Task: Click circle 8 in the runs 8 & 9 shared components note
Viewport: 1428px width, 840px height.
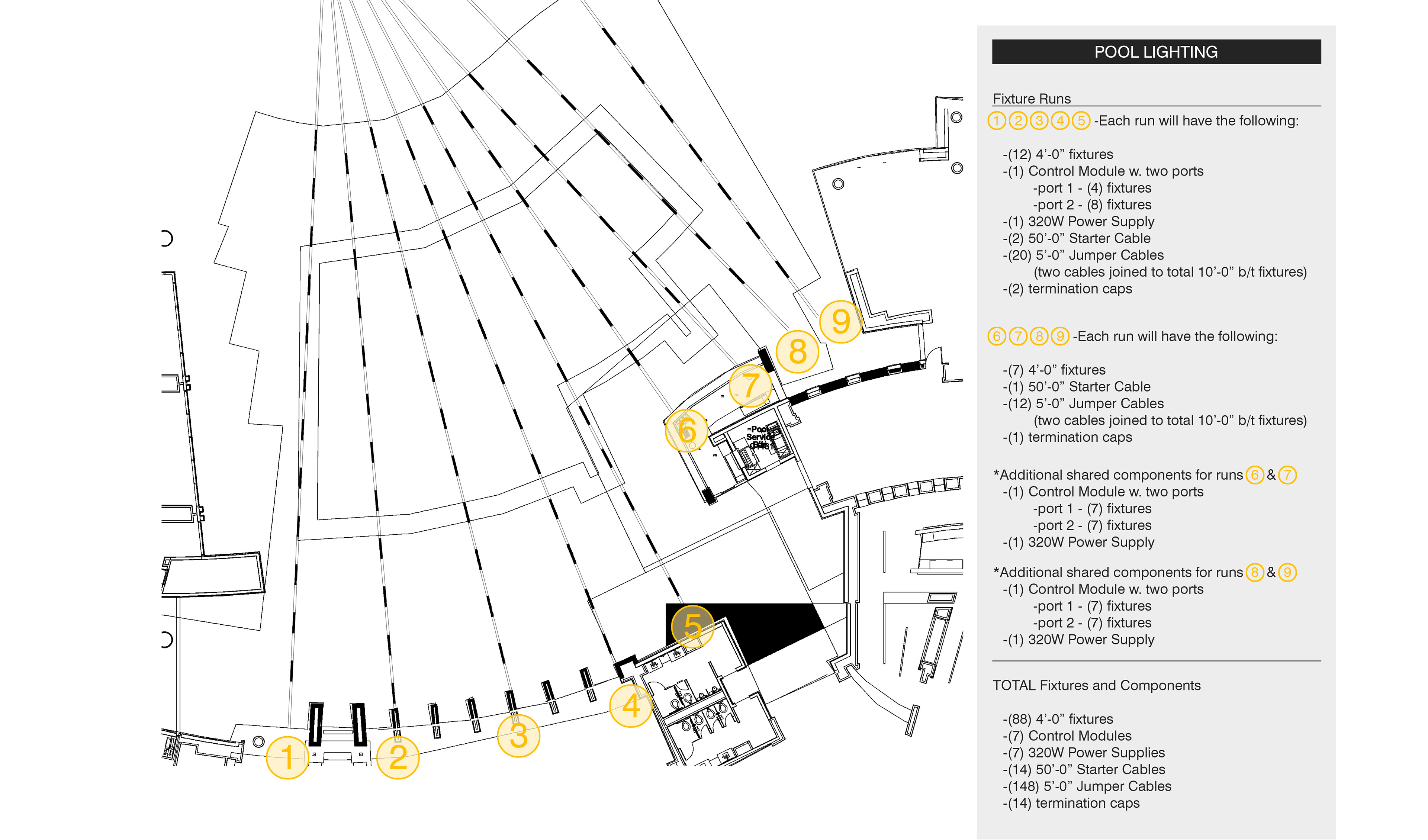Action: click(x=1255, y=573)
